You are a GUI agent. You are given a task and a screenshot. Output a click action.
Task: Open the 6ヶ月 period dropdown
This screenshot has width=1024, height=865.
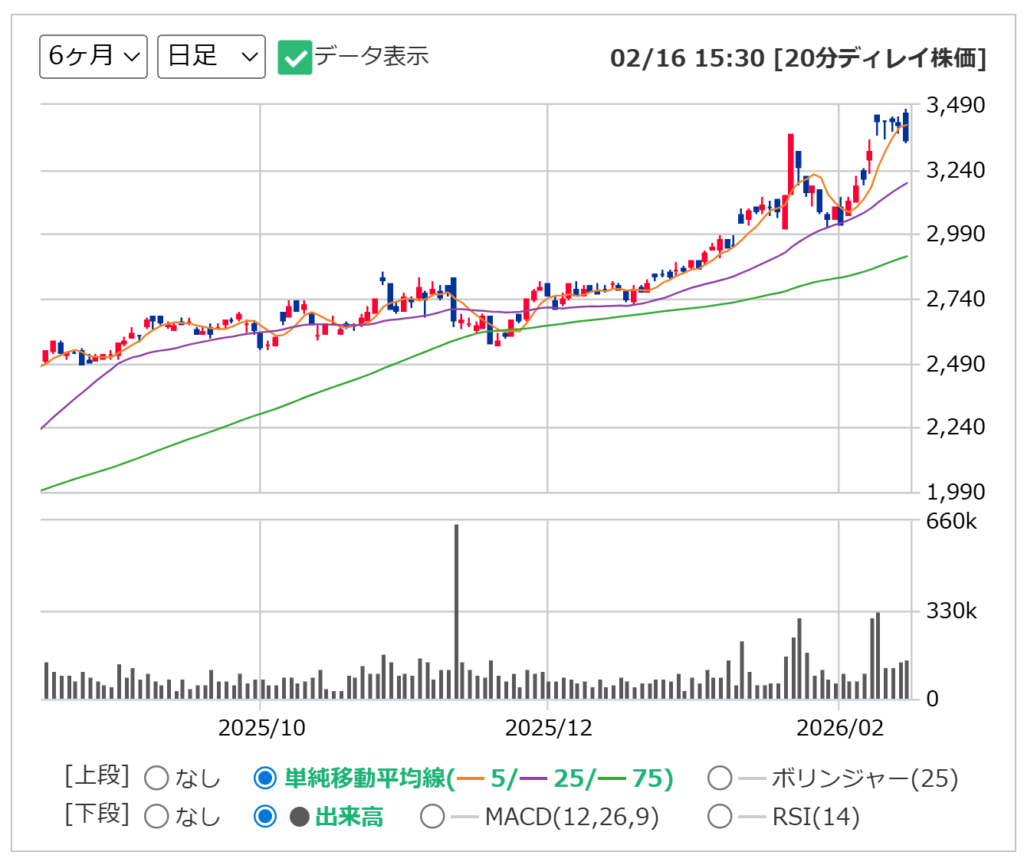coord(92,57)
